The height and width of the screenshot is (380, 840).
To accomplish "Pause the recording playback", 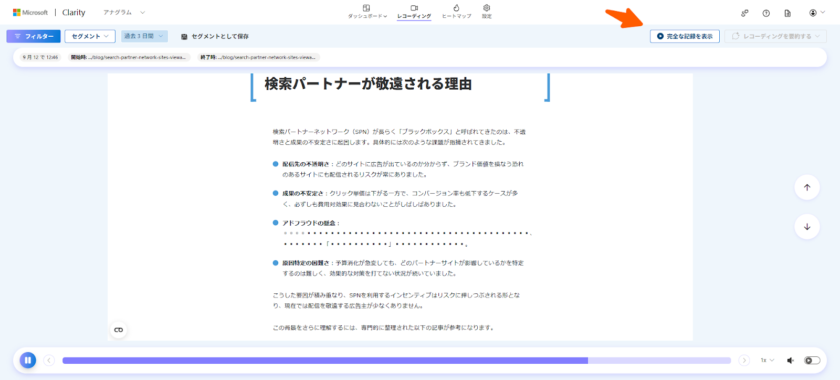I will [x=28, y=360].
